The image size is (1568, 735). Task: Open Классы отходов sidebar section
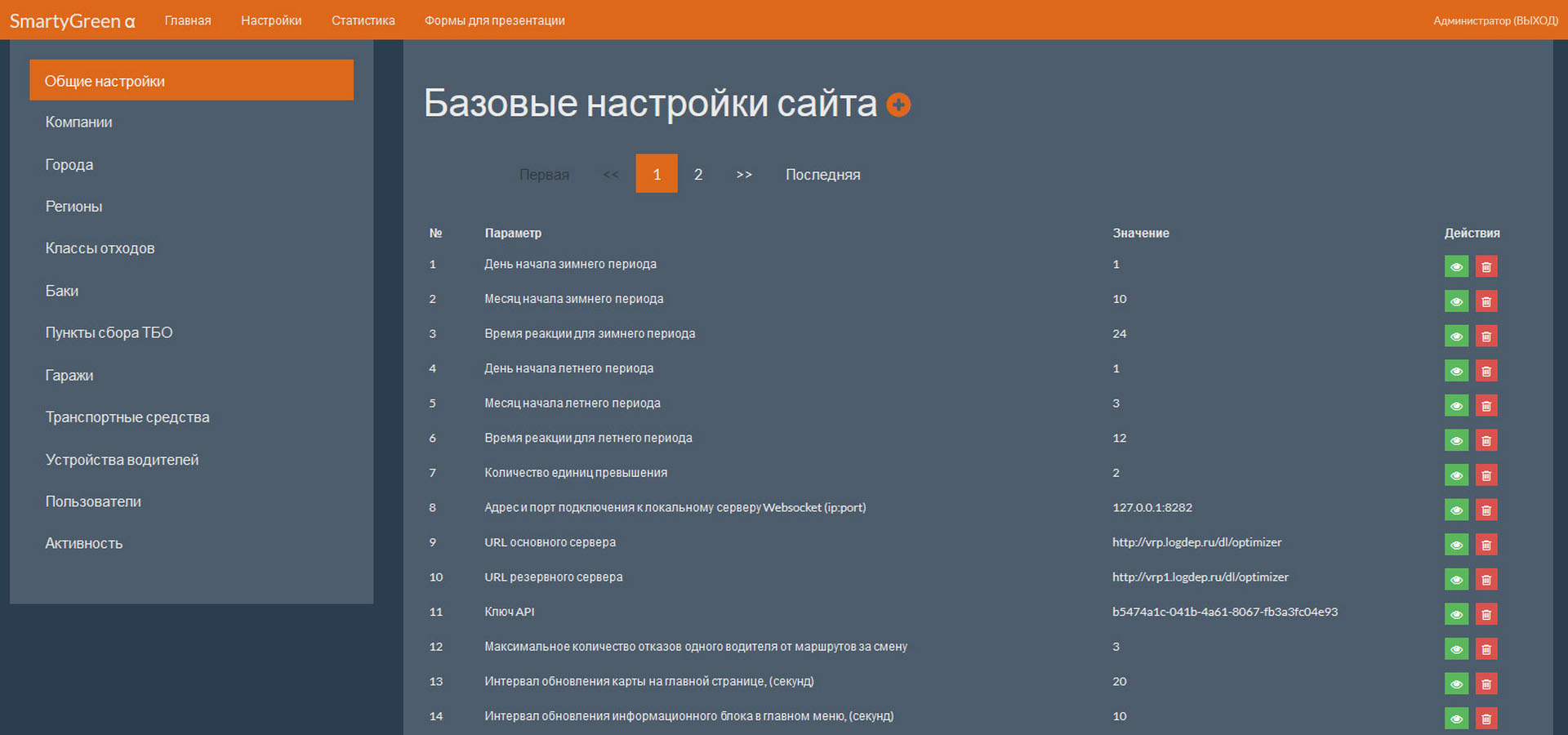(x=100, y=248)
